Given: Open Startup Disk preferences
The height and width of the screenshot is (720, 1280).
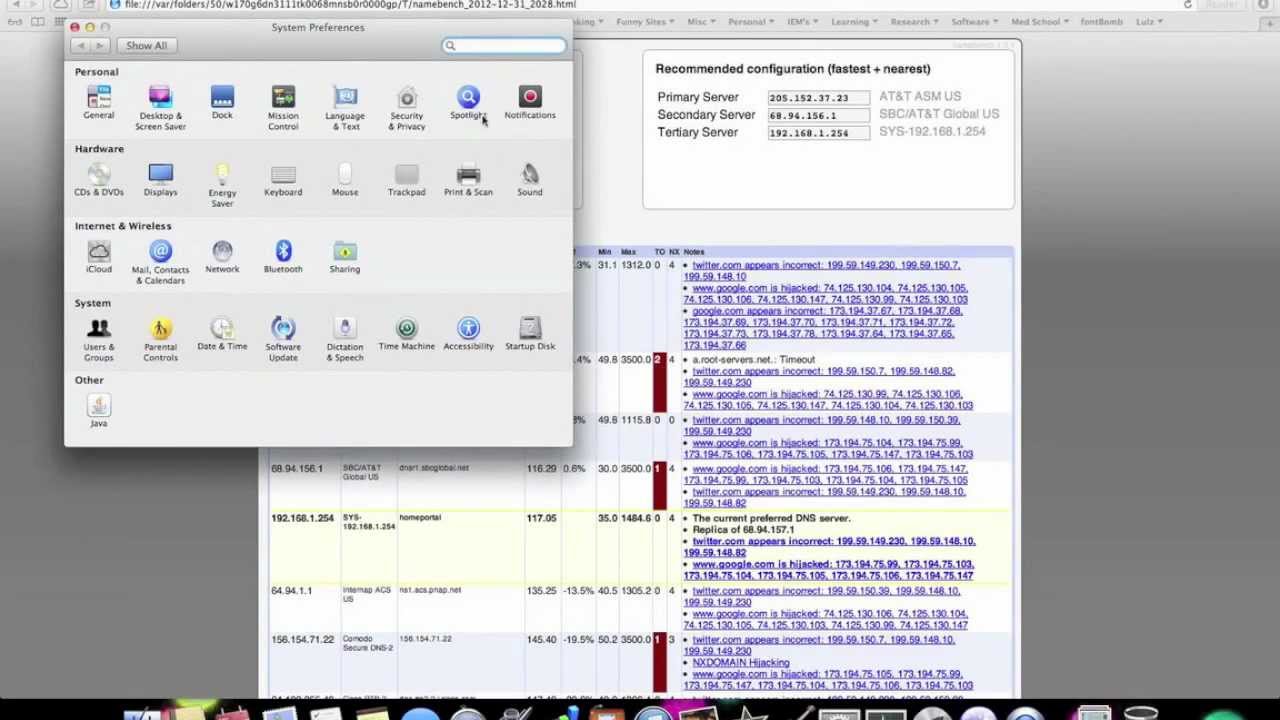Looking at the screenshot, I should point(530,334).
